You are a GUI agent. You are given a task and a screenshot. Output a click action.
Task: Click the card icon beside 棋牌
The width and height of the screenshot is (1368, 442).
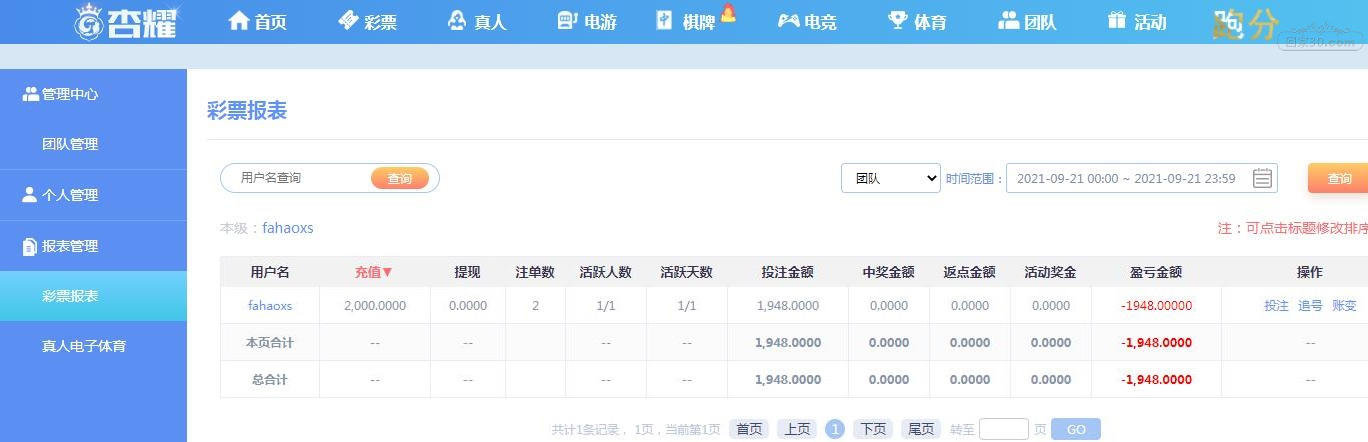click(x=665, y=20)
